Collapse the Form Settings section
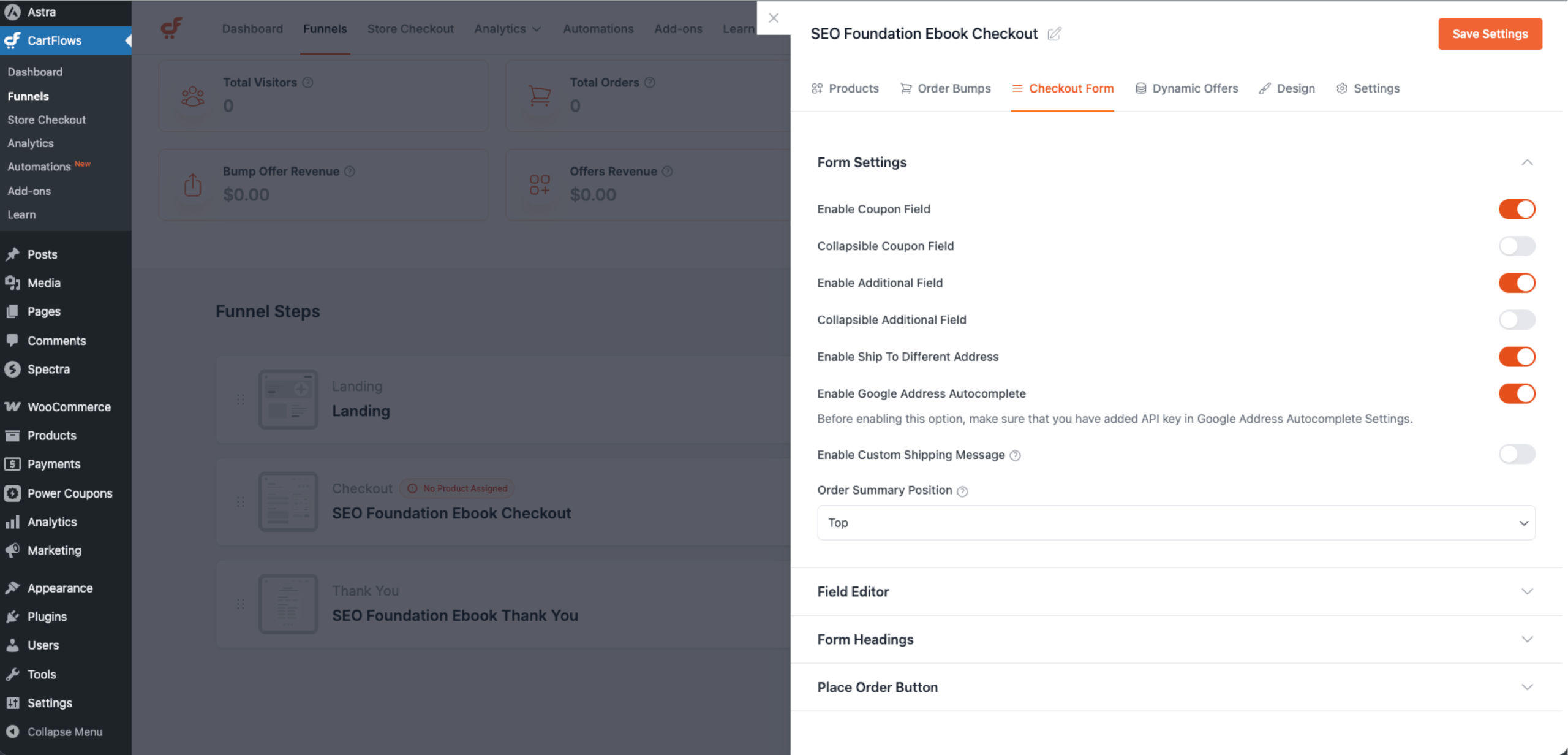 point(1527,162)
